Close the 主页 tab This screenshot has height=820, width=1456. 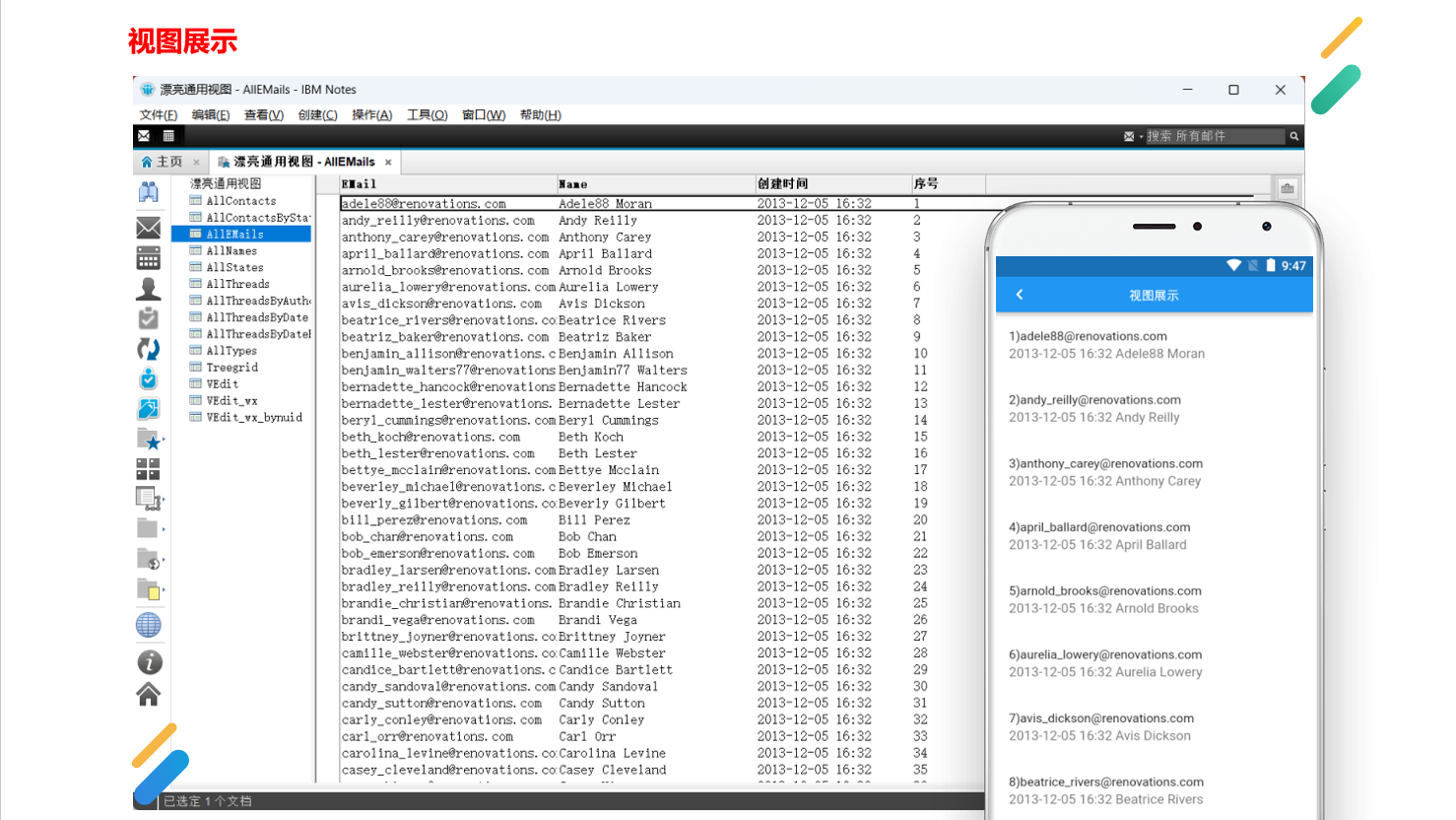coord(196,162)
